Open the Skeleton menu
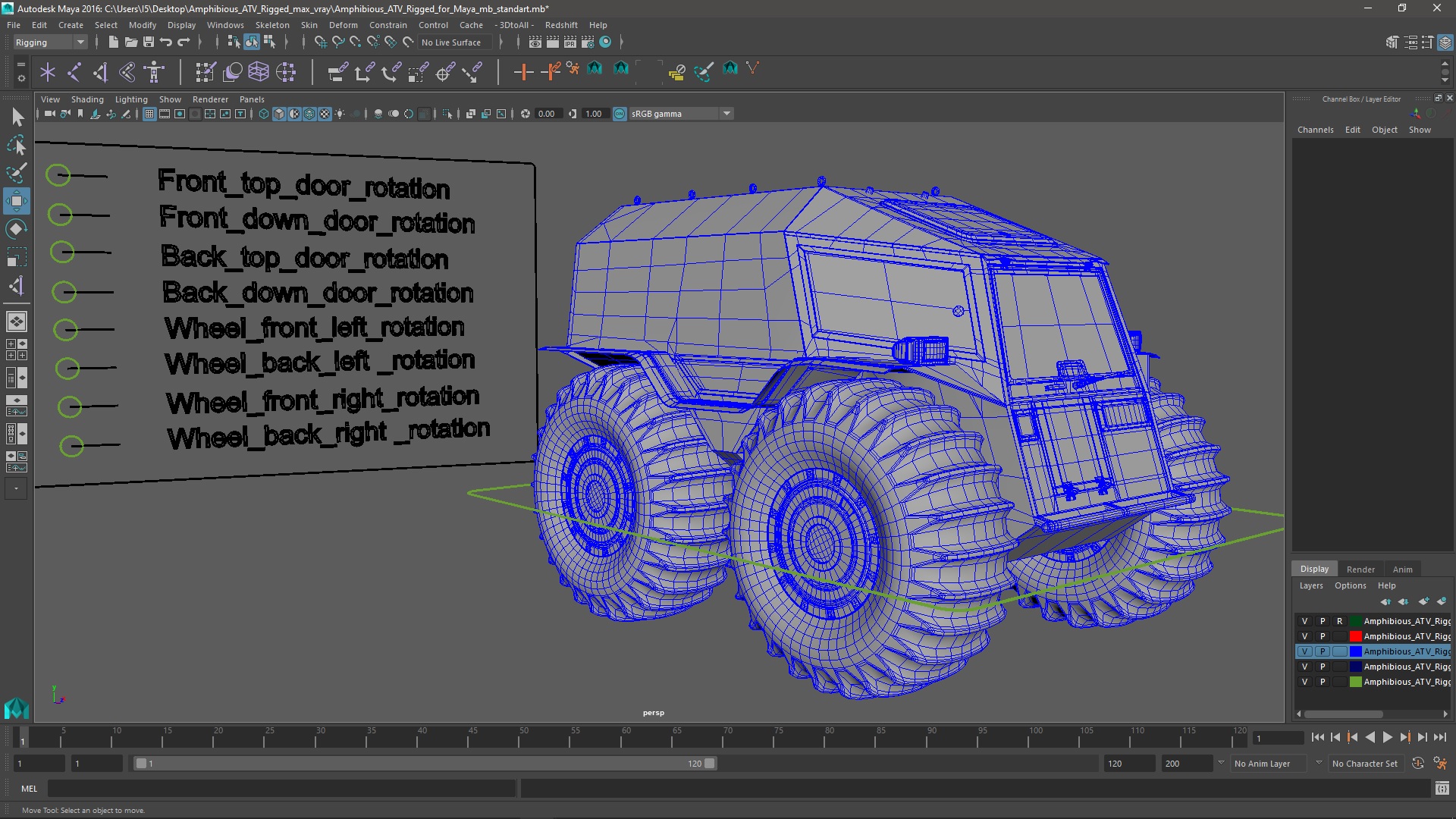The width and height of the screenshot is (1456, 819). pyautogui.click(x=271, y=25)
